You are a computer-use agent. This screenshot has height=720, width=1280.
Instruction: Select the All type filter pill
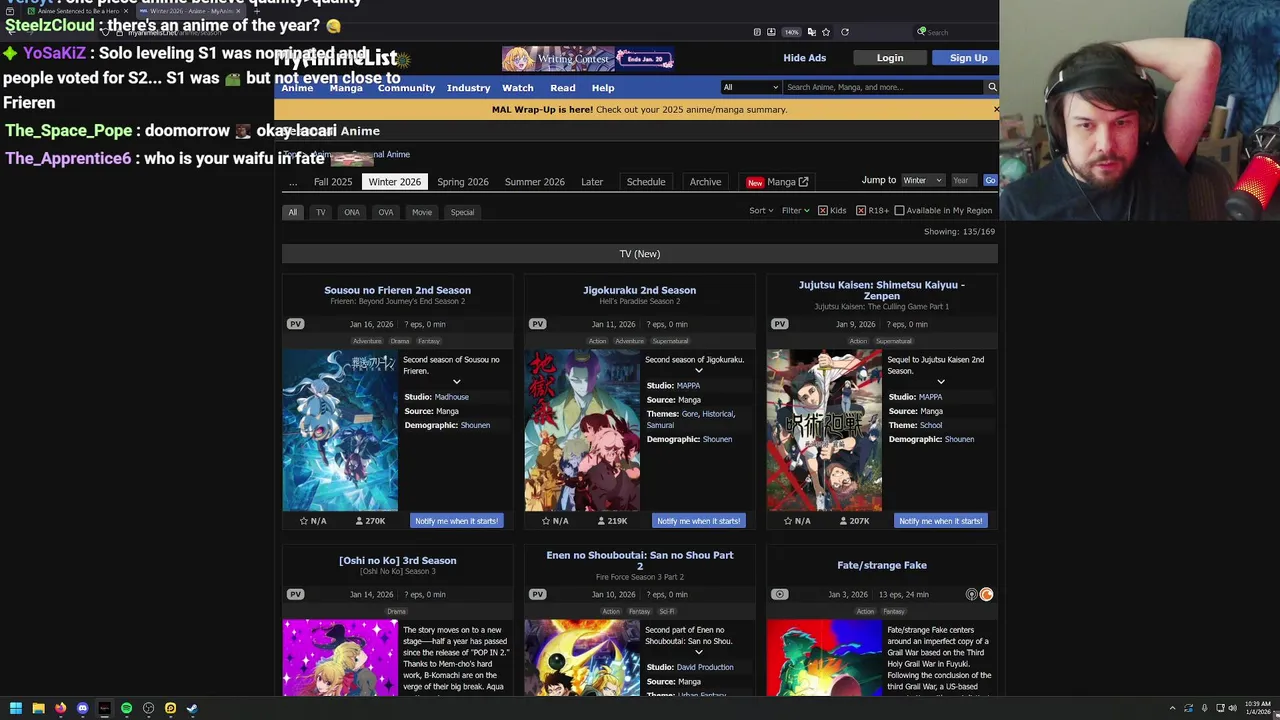pos(293,212)
